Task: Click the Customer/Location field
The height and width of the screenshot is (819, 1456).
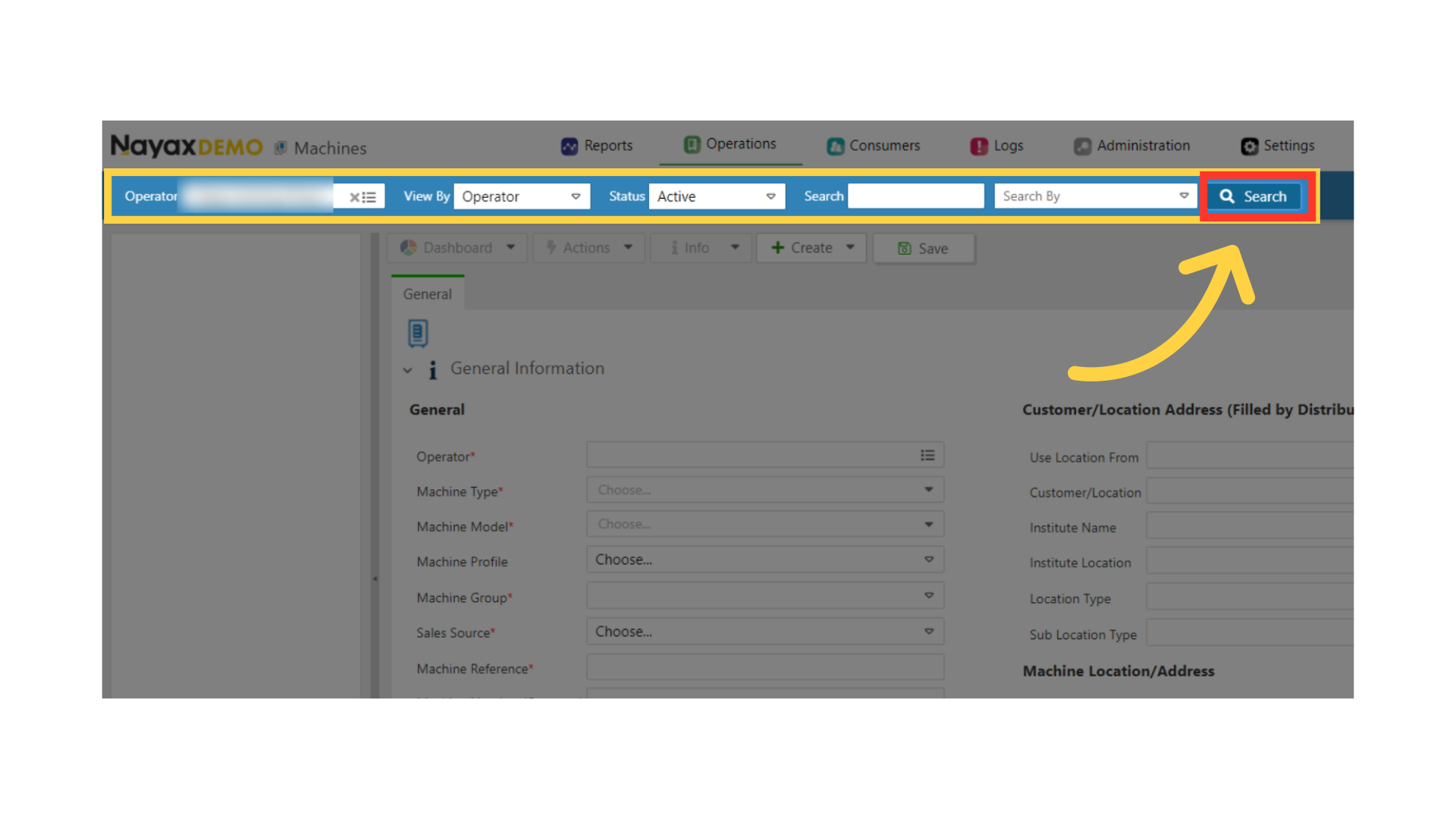Action: 1250,491
